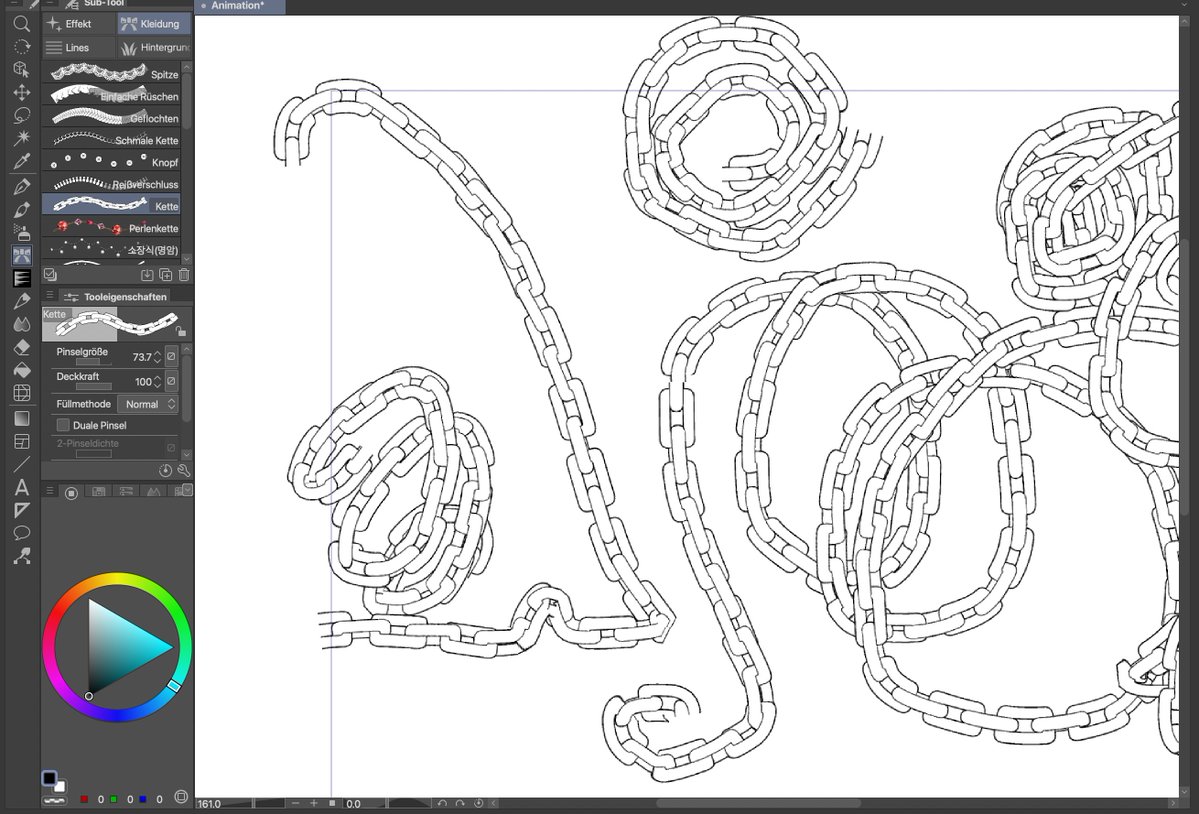Select the Object operation cube tool
The image size is (1199, 814).
click(x=21, y=70)
